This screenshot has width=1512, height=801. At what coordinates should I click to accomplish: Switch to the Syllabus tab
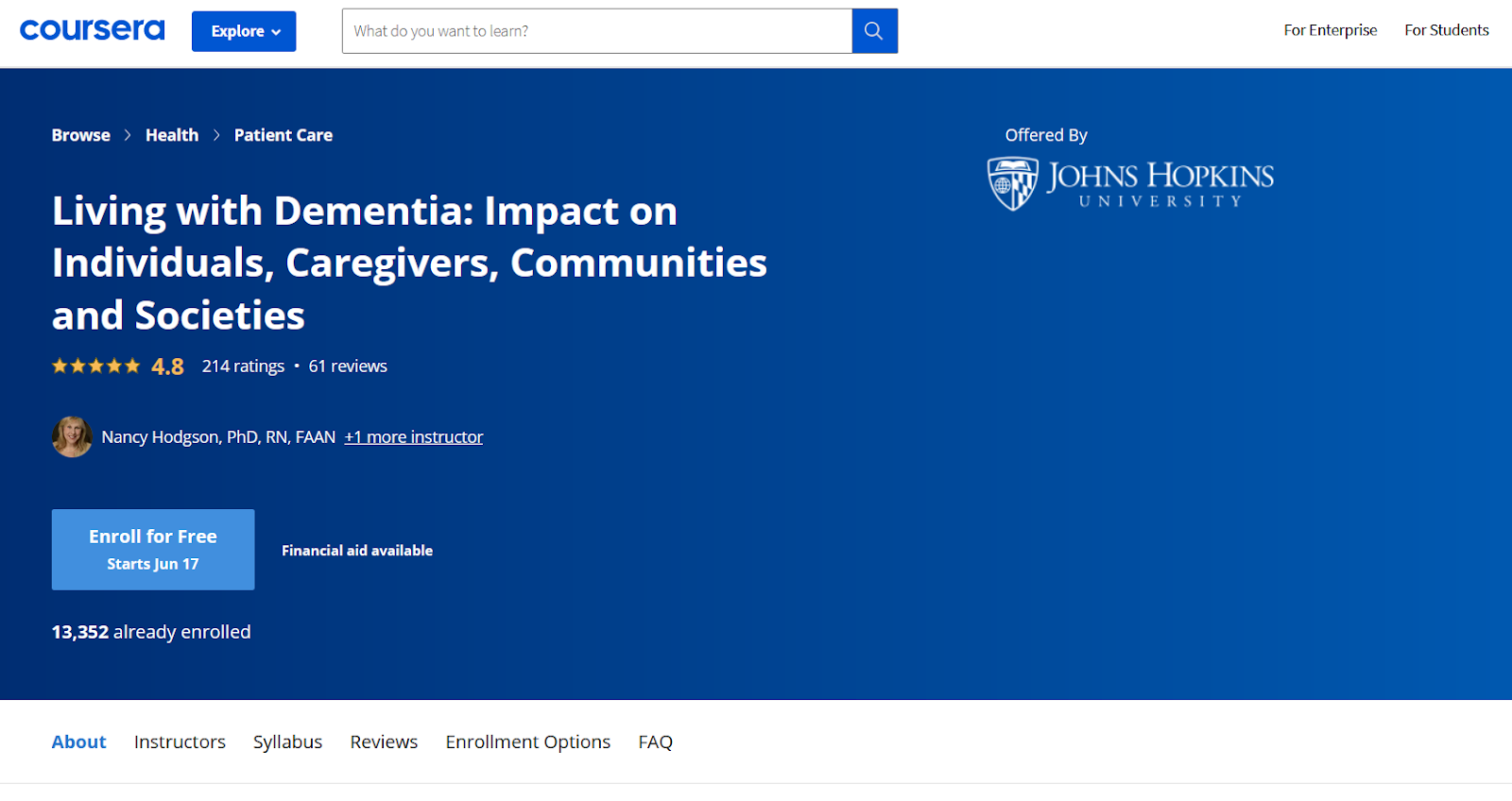pos(287,741)
